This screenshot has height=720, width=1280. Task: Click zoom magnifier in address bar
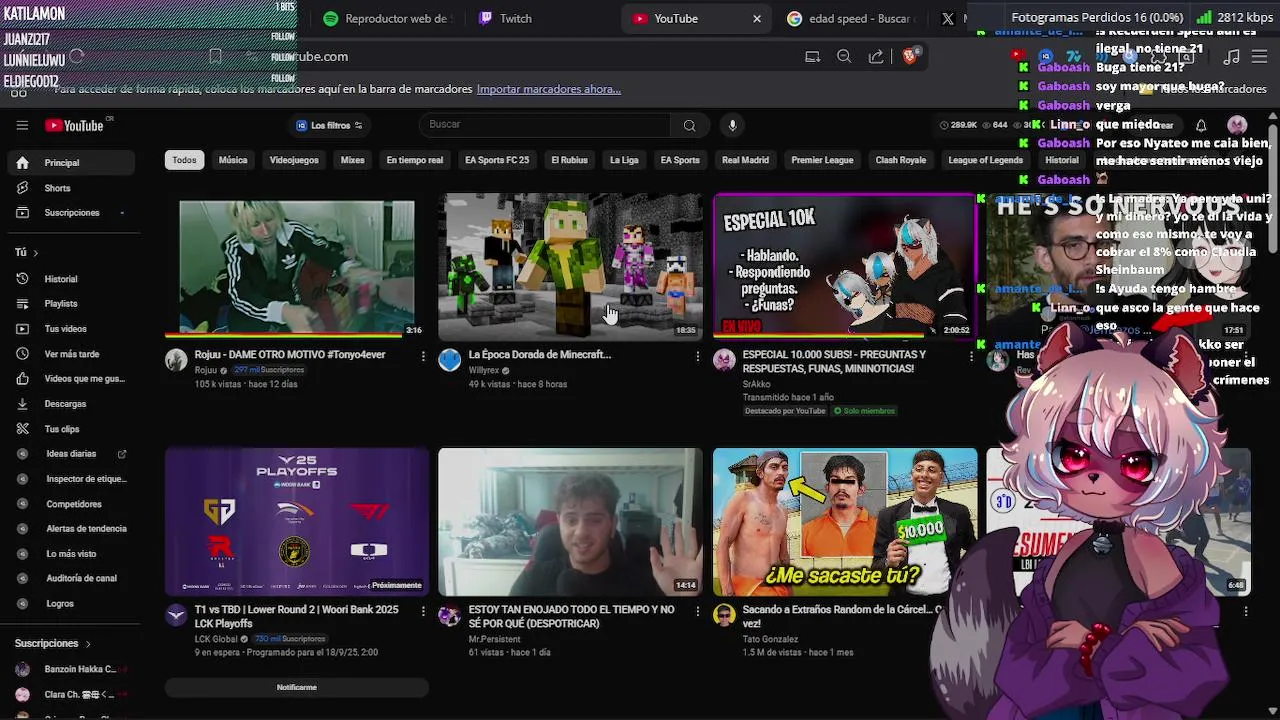[x=844, y=57]
